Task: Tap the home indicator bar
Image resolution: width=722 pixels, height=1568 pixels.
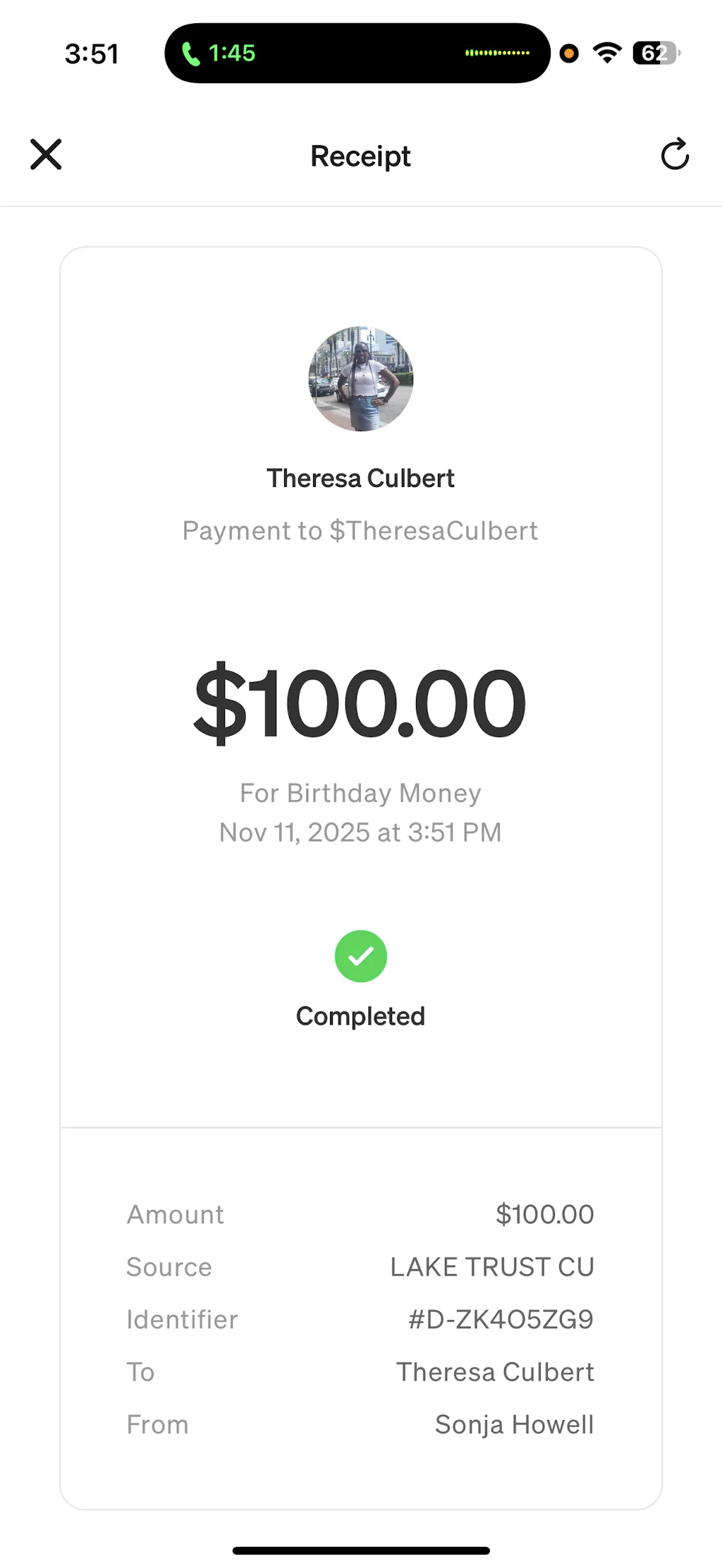Action: [x=360, y=1550]
